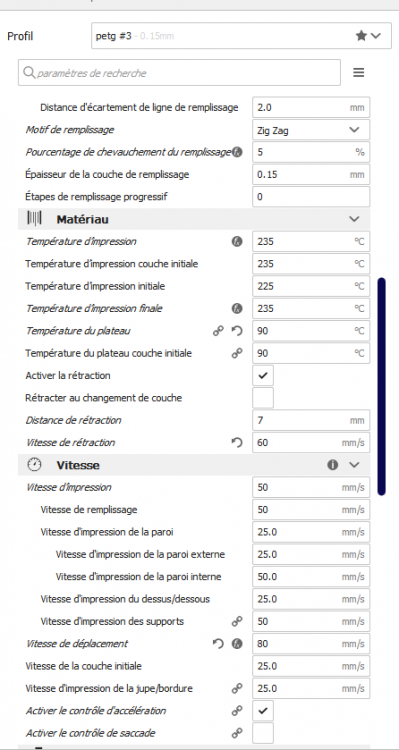
Task: Toggle Activer le contrôle de saccade checkbox
Action: click(x=263, y=733)
